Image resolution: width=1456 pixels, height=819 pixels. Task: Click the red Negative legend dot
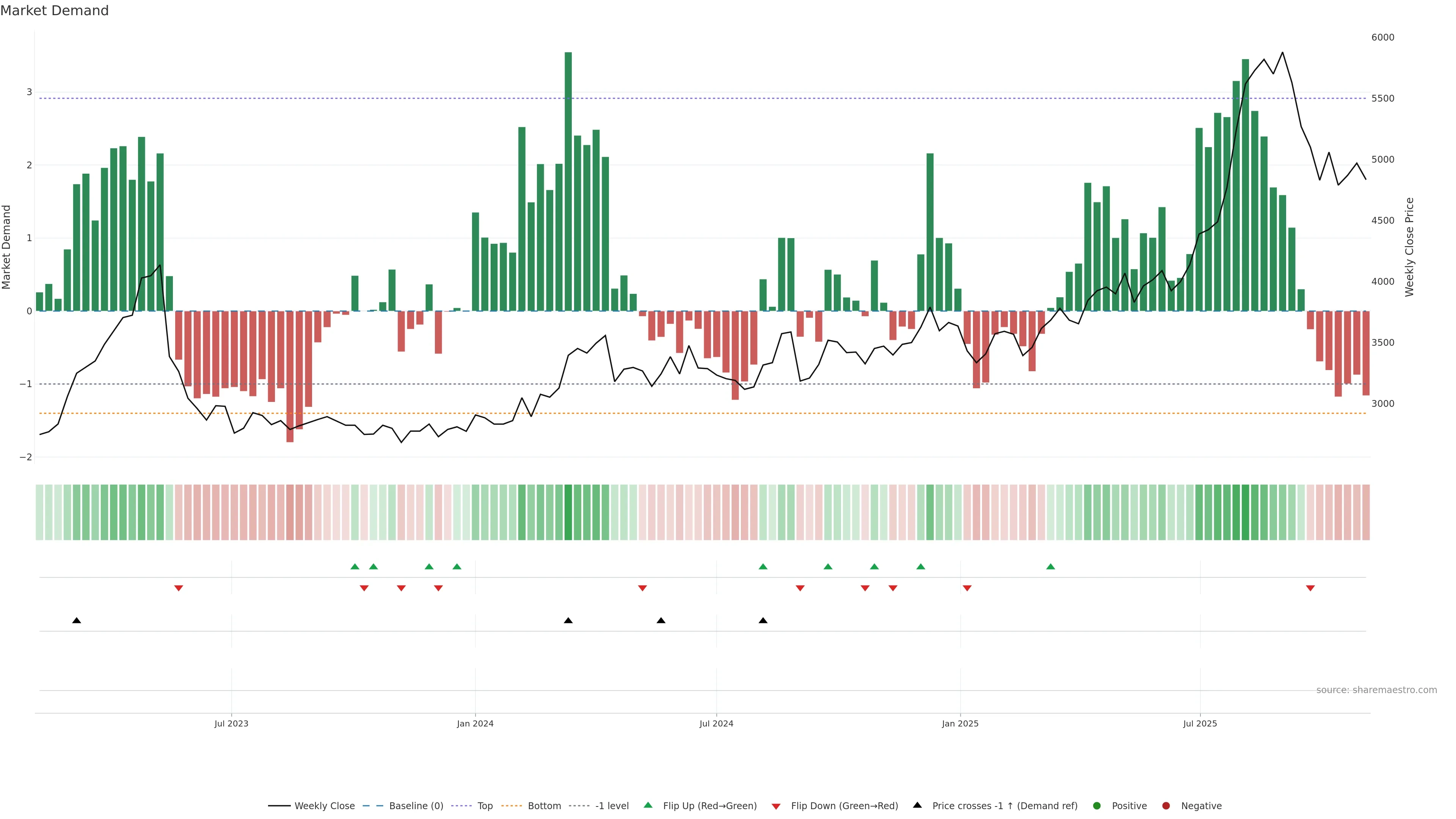(x=1166, y=805)
